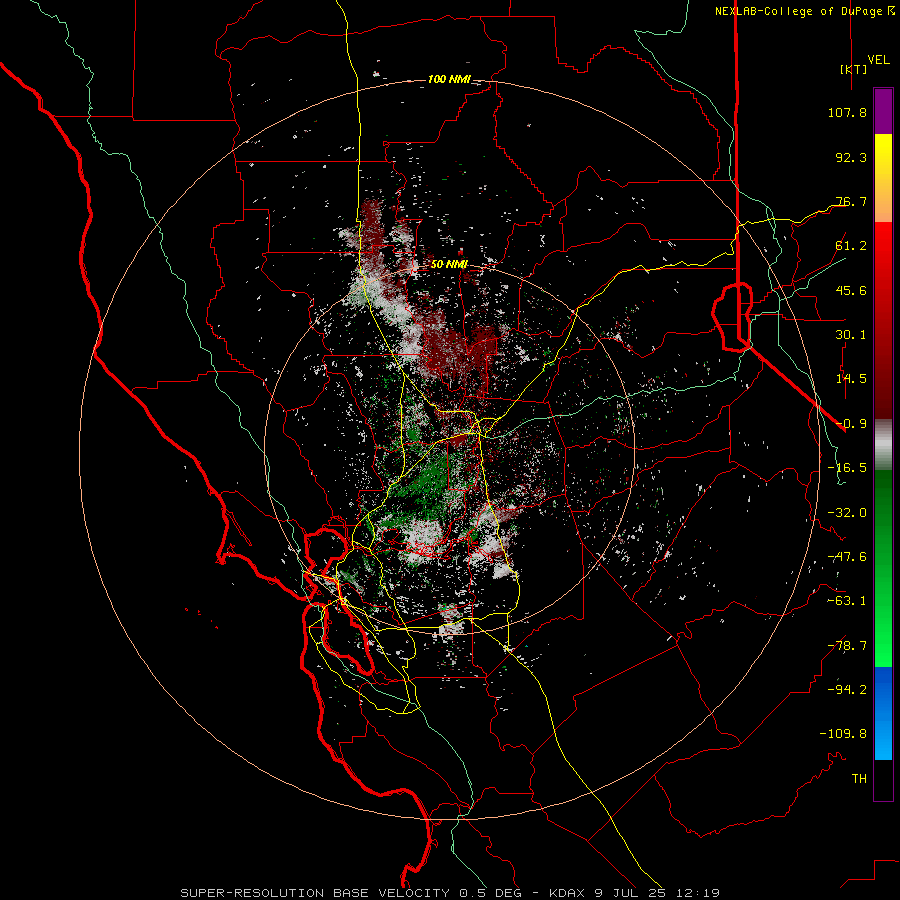Click the 92.3 velocity scale value

tap(851, 157)
